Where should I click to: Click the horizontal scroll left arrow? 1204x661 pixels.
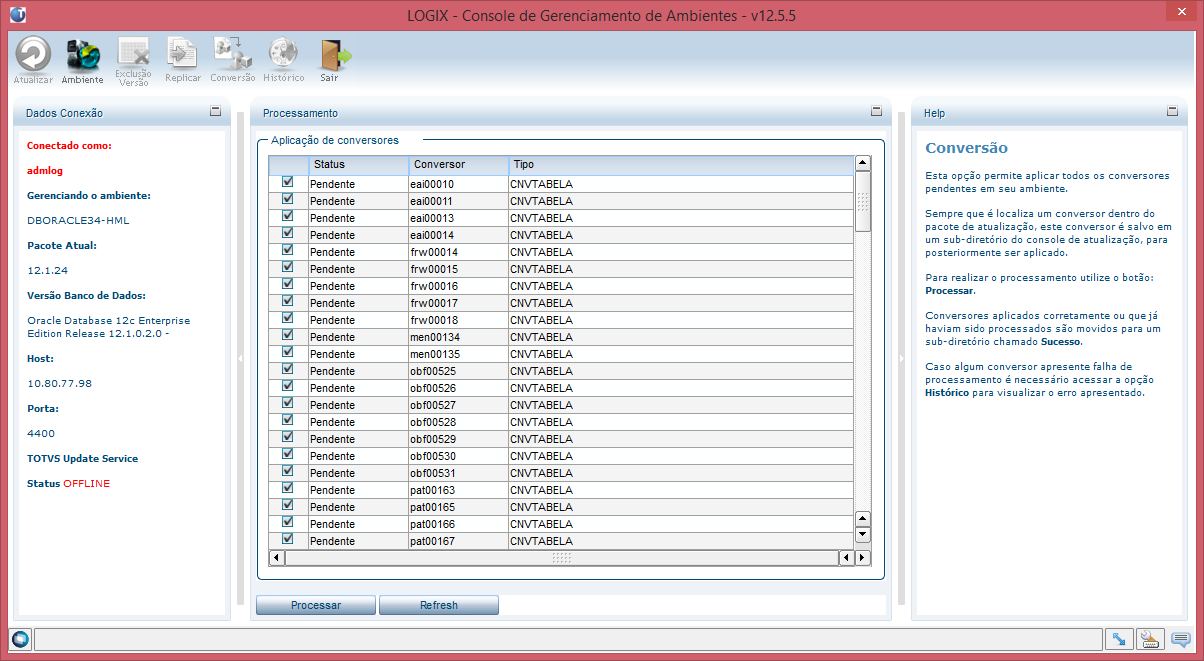tap(278, 558)
